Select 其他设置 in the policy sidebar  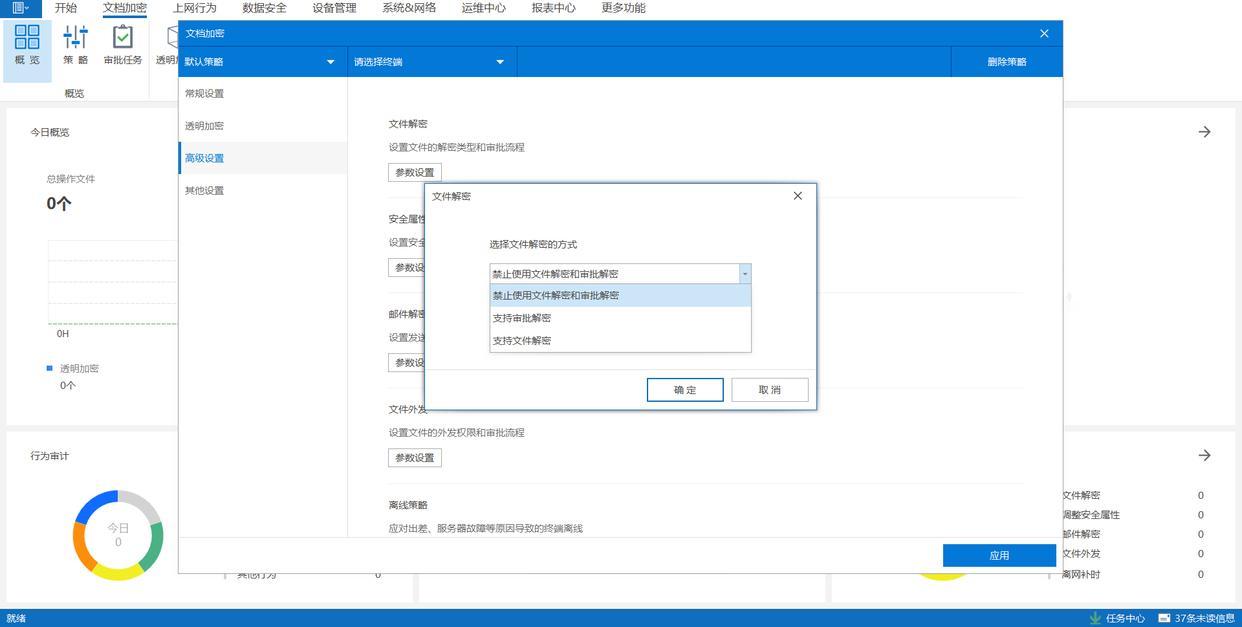click(263, 190)
